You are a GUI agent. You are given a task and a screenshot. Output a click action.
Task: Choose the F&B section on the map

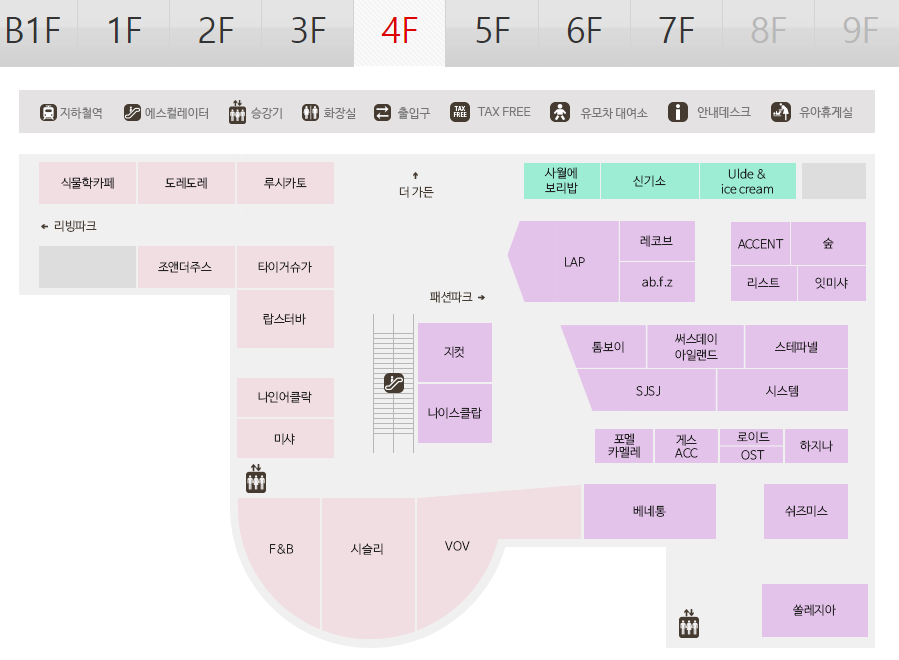pyautogui.click(x=281, y=549)
